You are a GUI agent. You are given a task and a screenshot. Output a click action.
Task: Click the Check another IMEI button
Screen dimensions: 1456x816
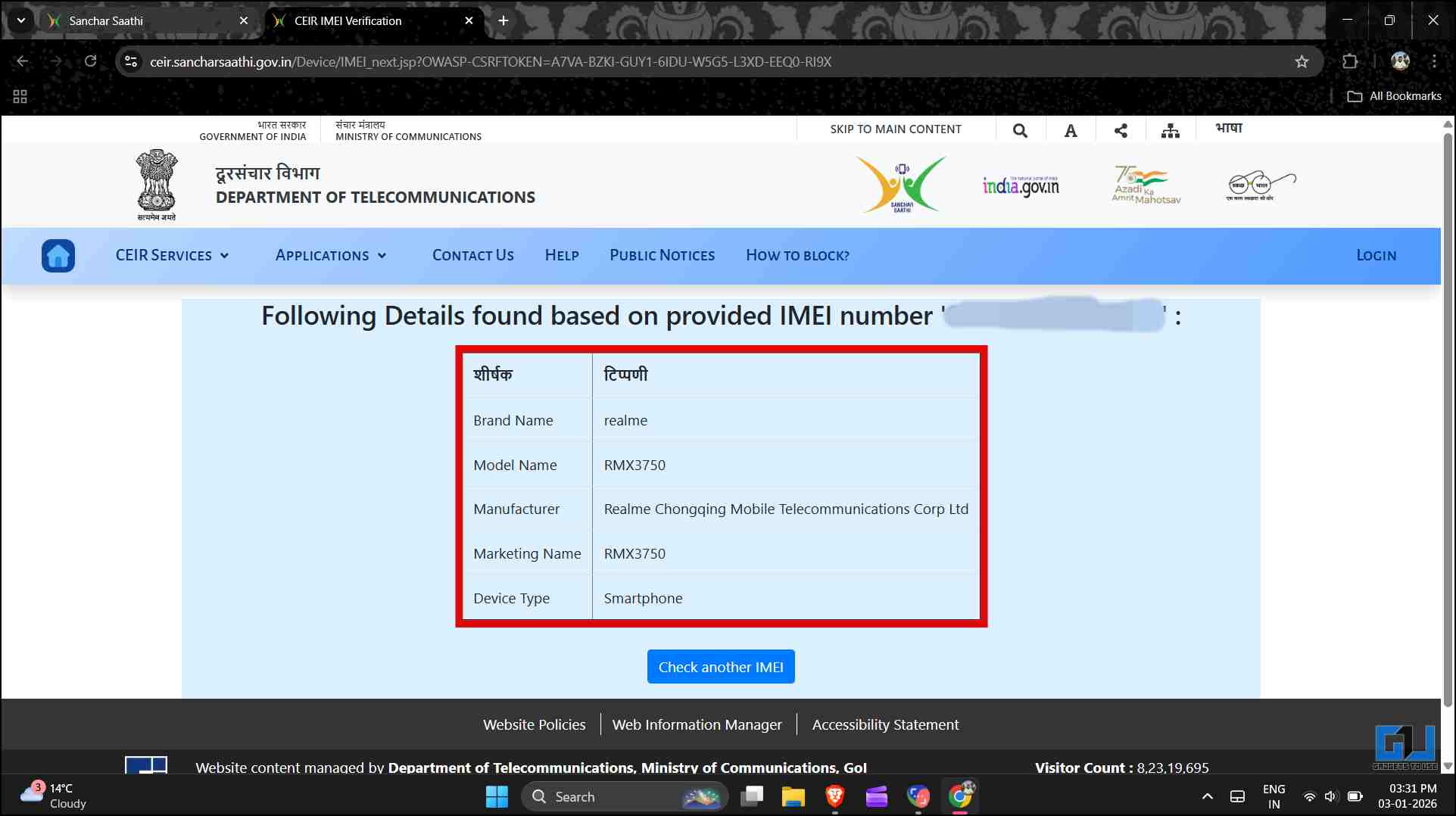coord(720,667)
